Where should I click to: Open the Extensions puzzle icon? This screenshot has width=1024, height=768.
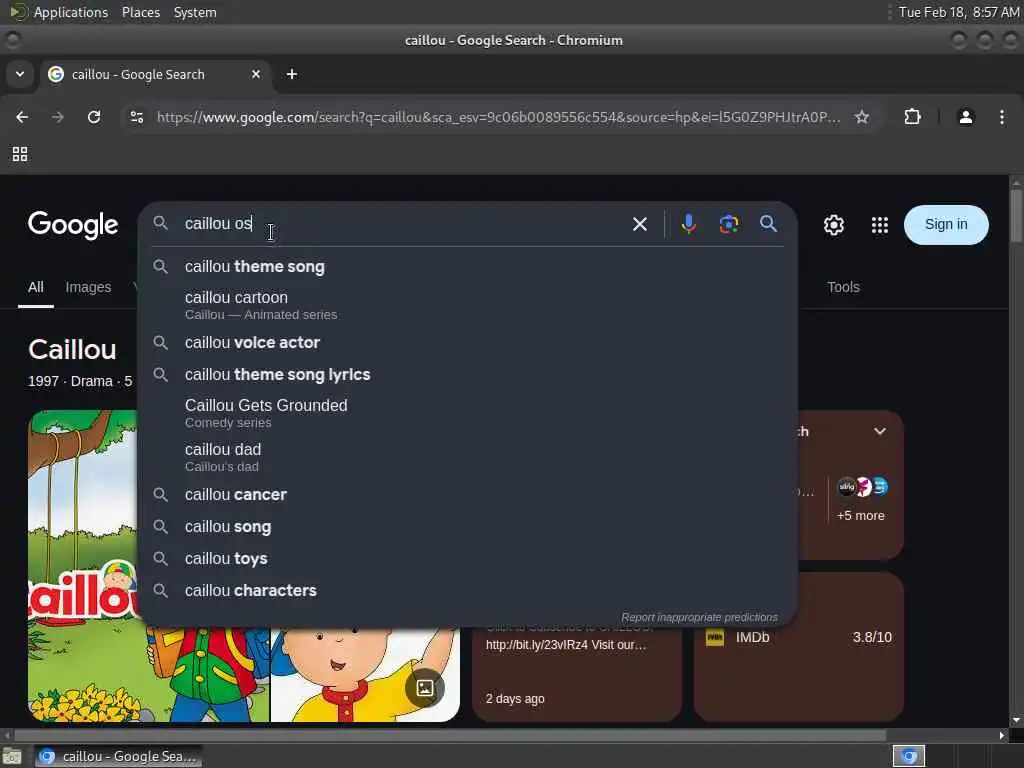[912, 117]
